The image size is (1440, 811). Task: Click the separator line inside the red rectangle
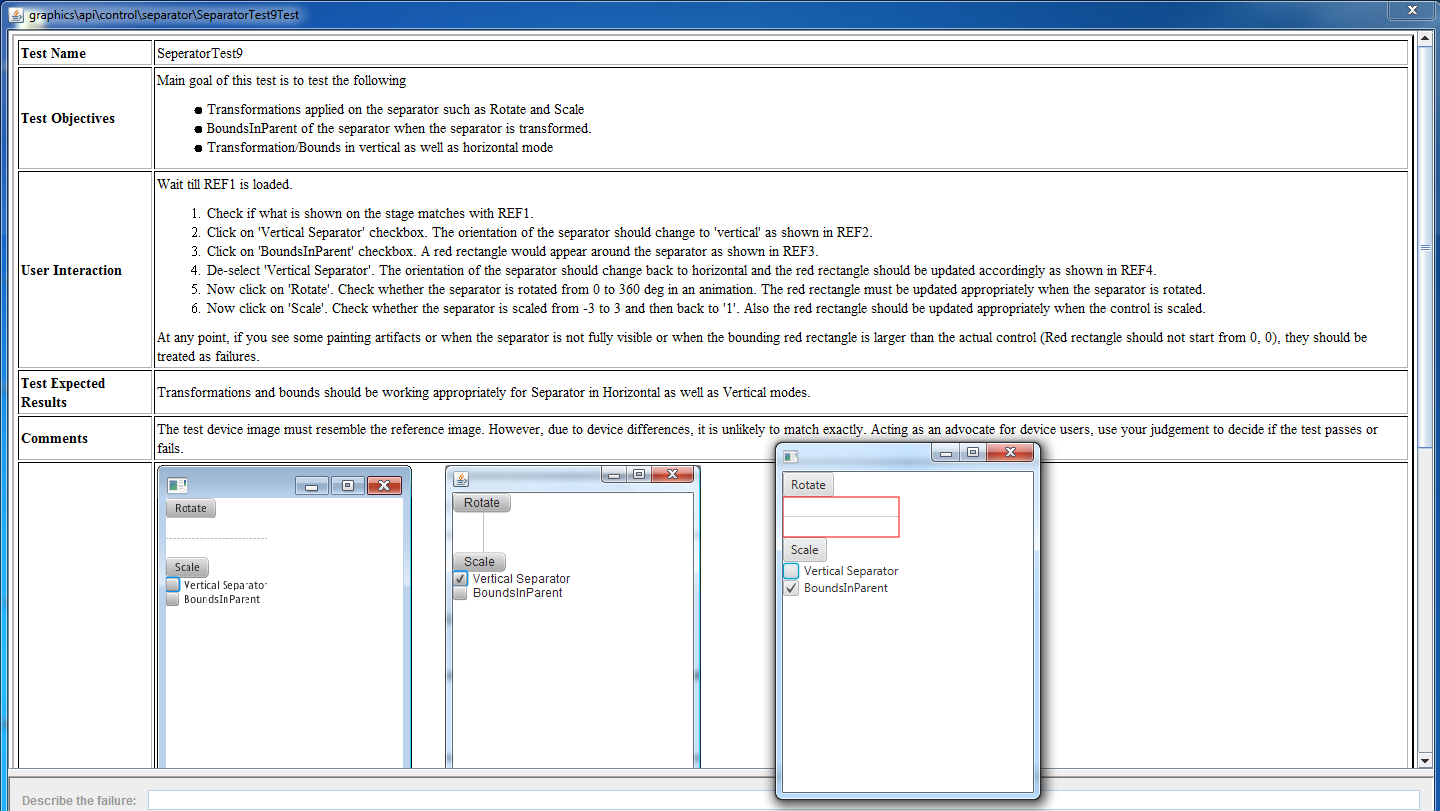[841, 517]
